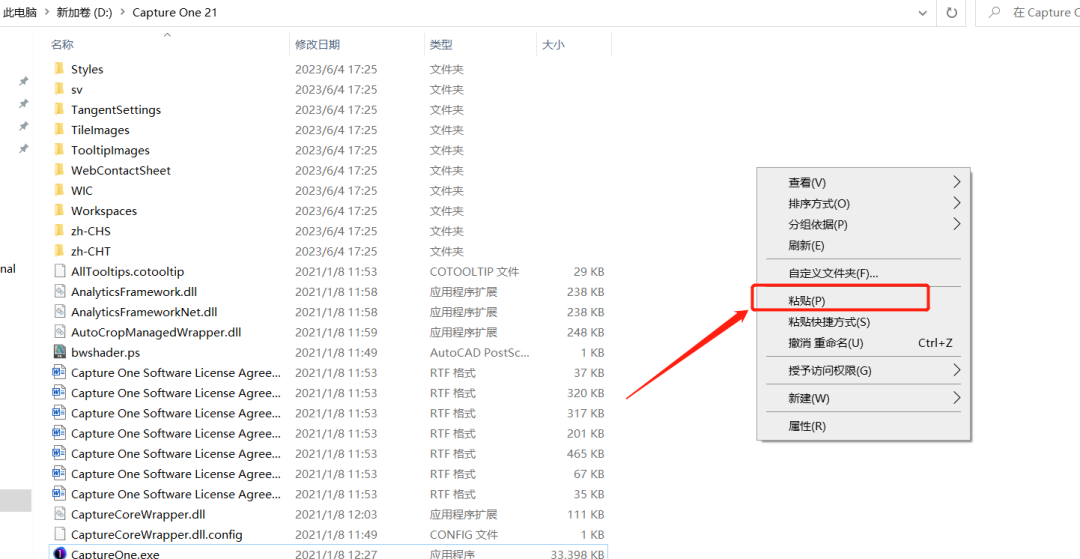Click the 2021/1/8 12:27 date cell
The height and width of the screenshot is (559, 1080).
(336, 553)
